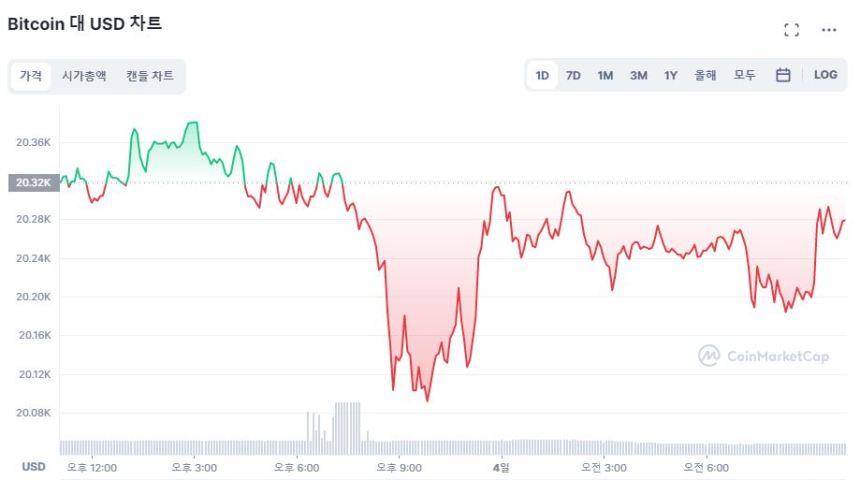
Task: Switch to the 가격 tab
Action: [x=31, y=76]
